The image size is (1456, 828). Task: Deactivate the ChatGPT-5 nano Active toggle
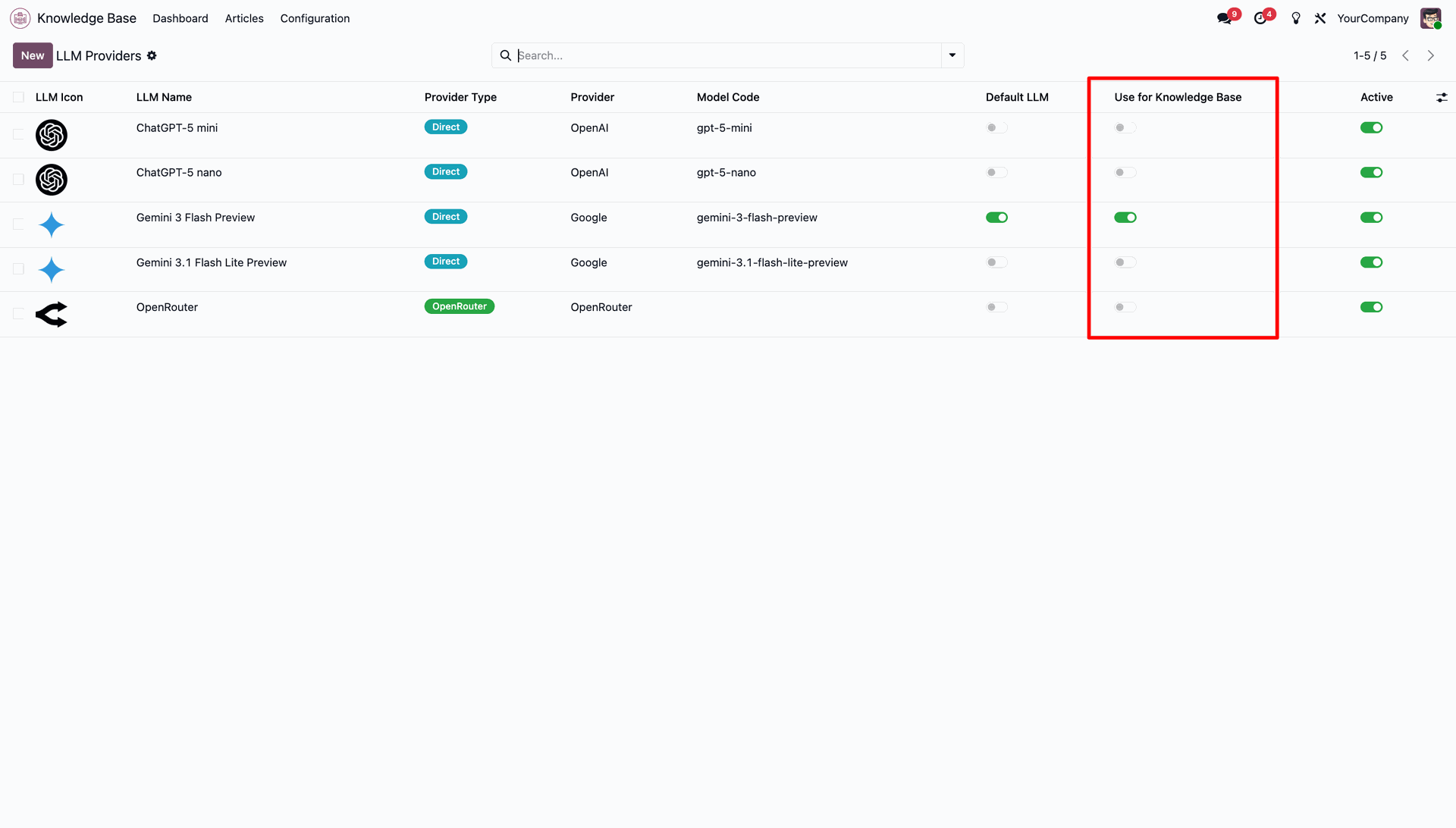(1371, 172)
